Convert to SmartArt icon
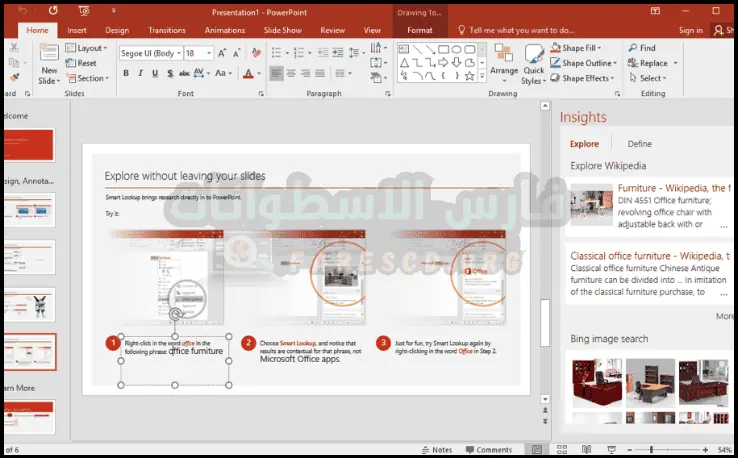The image size is (738, 458). (378, 77)
